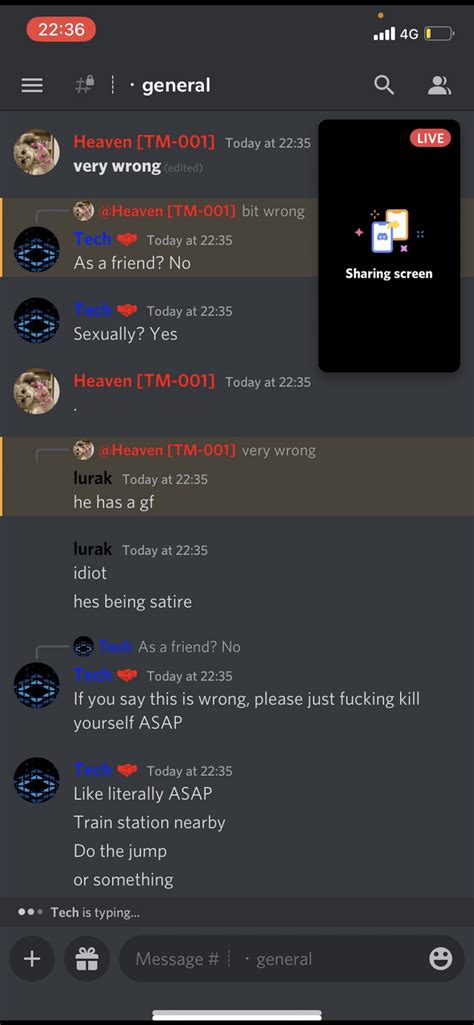Image resolution: width=474 pixels, height=1025 pixels.
Task: Open the hamburger navigation menu
Action: click(32, 86)
